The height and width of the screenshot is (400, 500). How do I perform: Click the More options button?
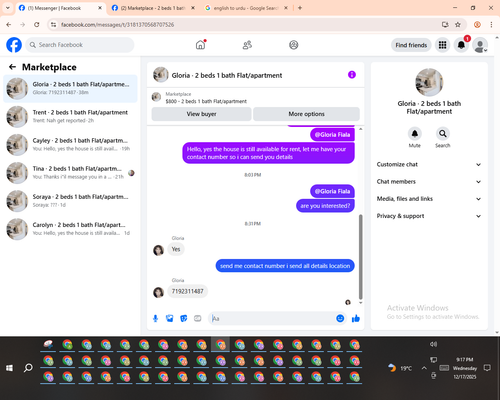[x=306, y=114]
